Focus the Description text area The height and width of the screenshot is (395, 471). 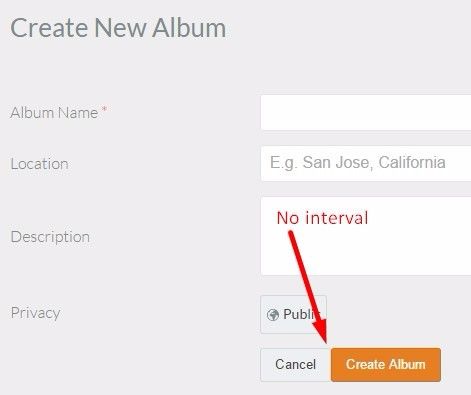pos(366,236)
